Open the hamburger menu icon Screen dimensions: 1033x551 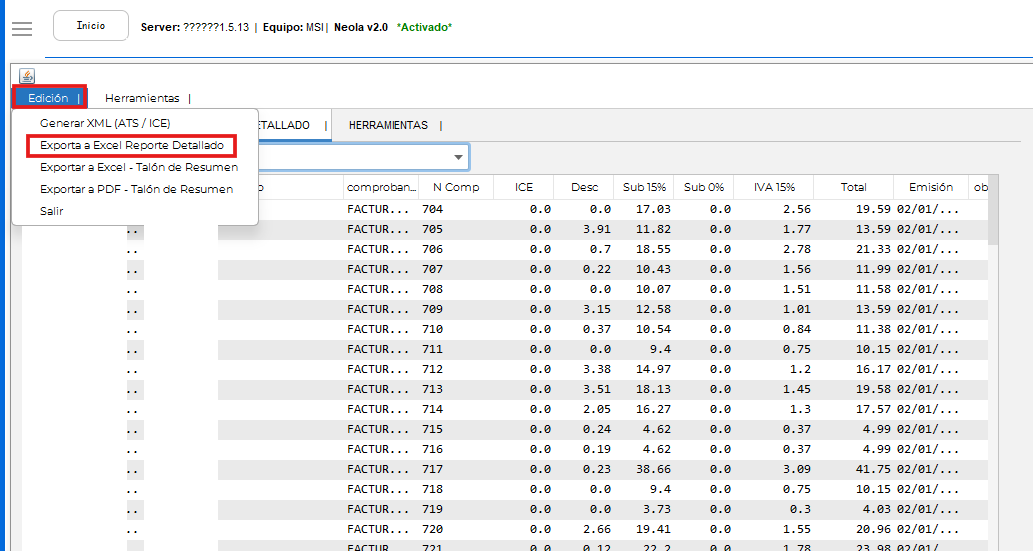[x=22, y=28]
